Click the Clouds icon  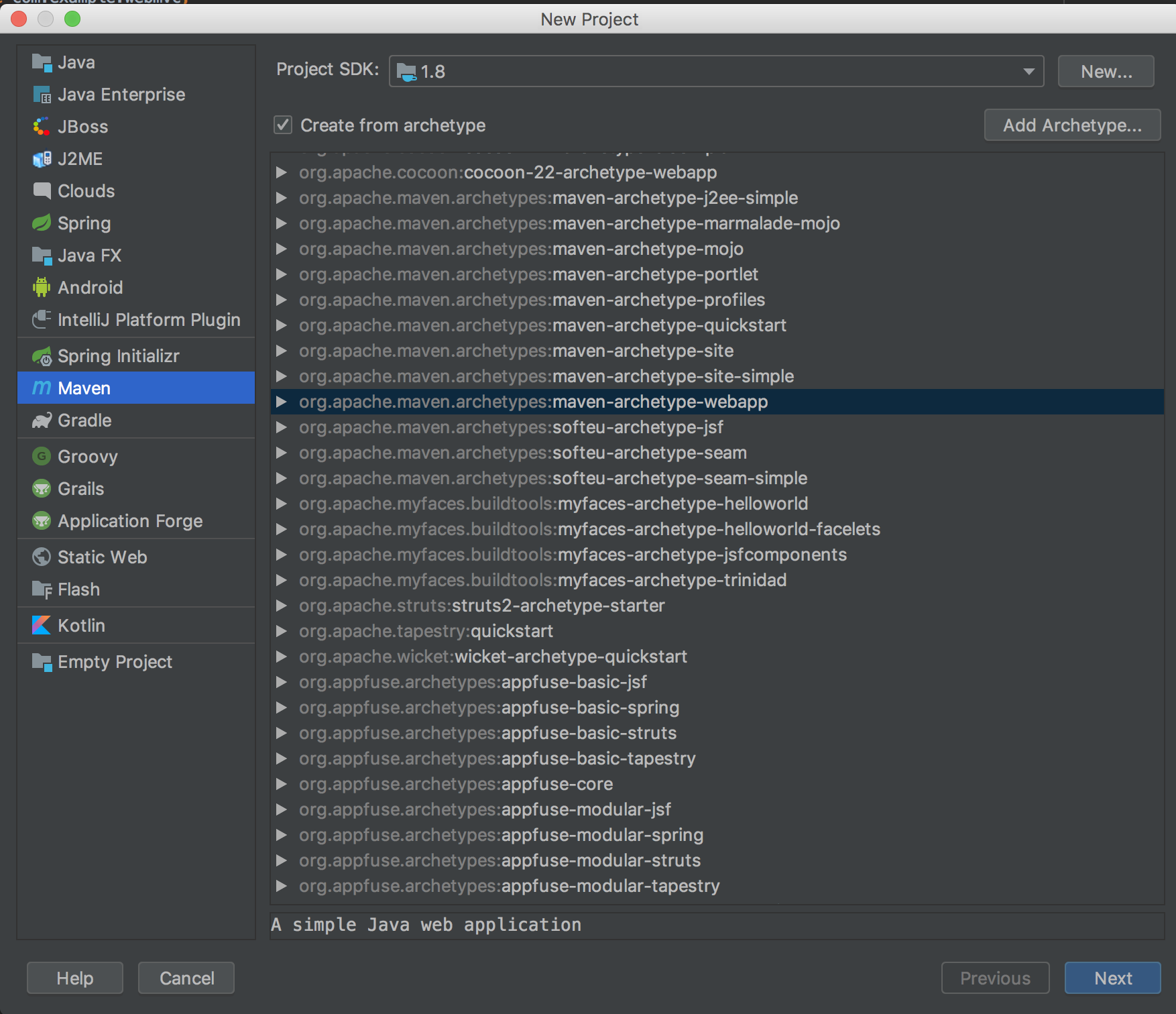pos(42,191)
